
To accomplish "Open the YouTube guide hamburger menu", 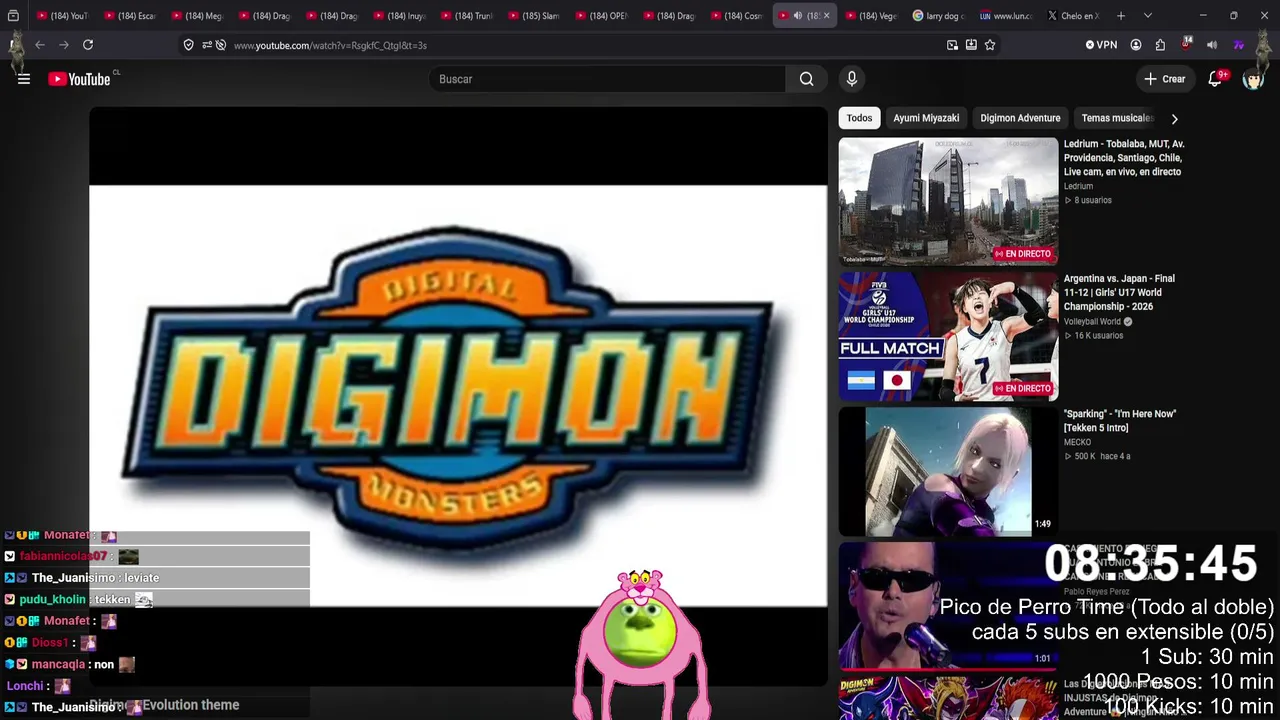I will pyautogui.click(x=24, y=79).
